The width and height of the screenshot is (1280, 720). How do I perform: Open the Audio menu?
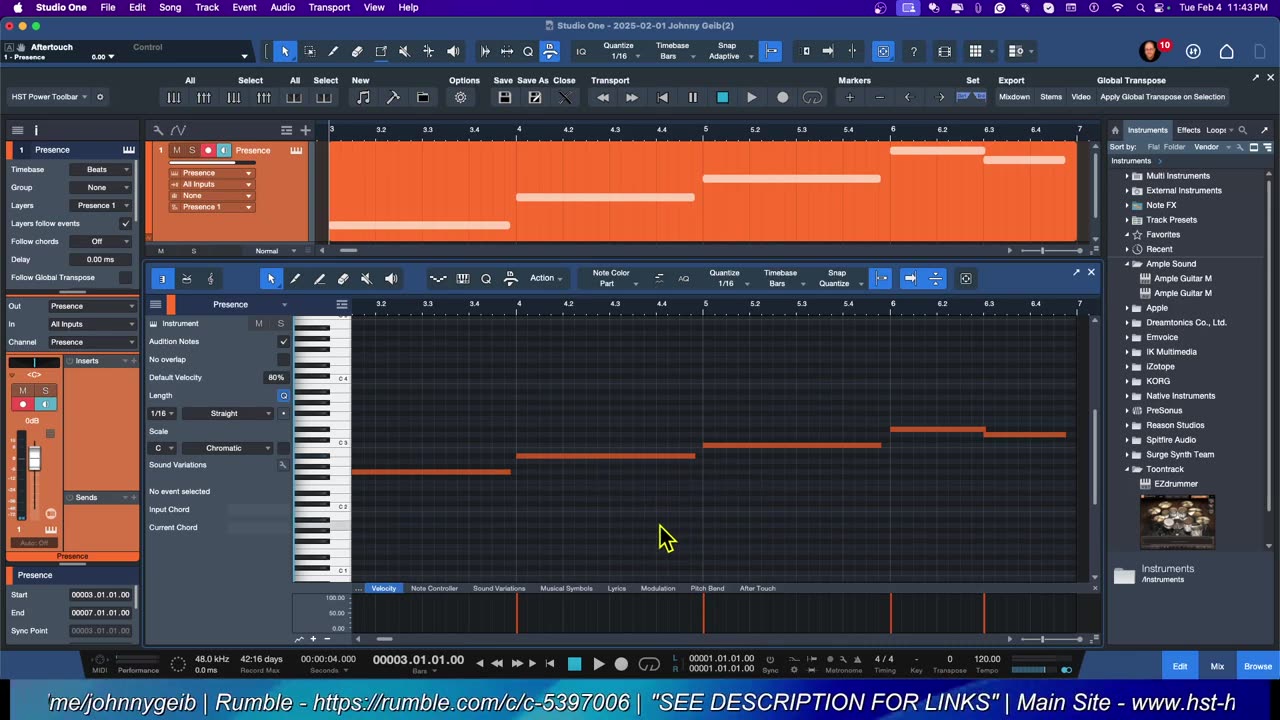[283, 7]
